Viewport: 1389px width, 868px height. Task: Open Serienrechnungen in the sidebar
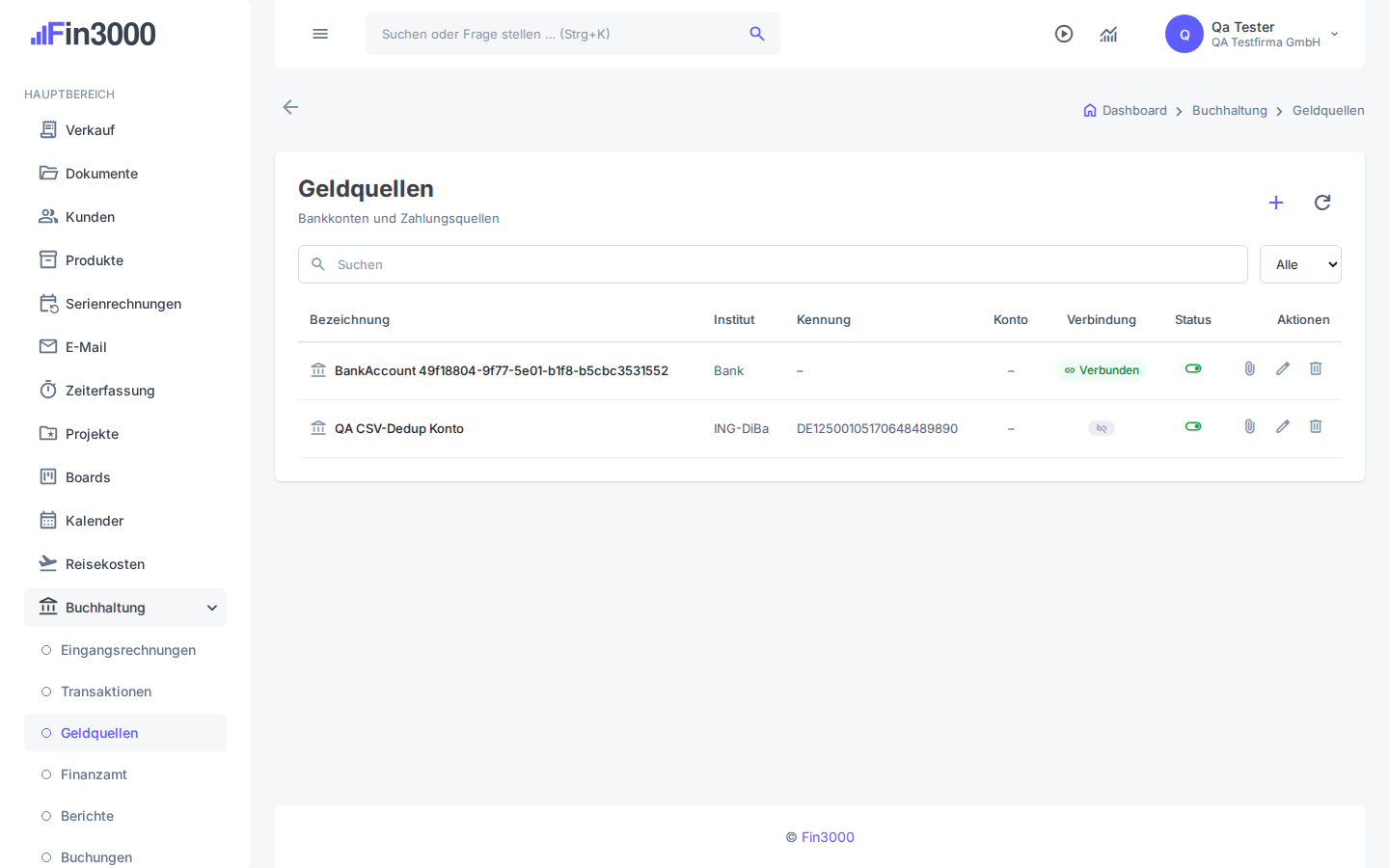125,304
